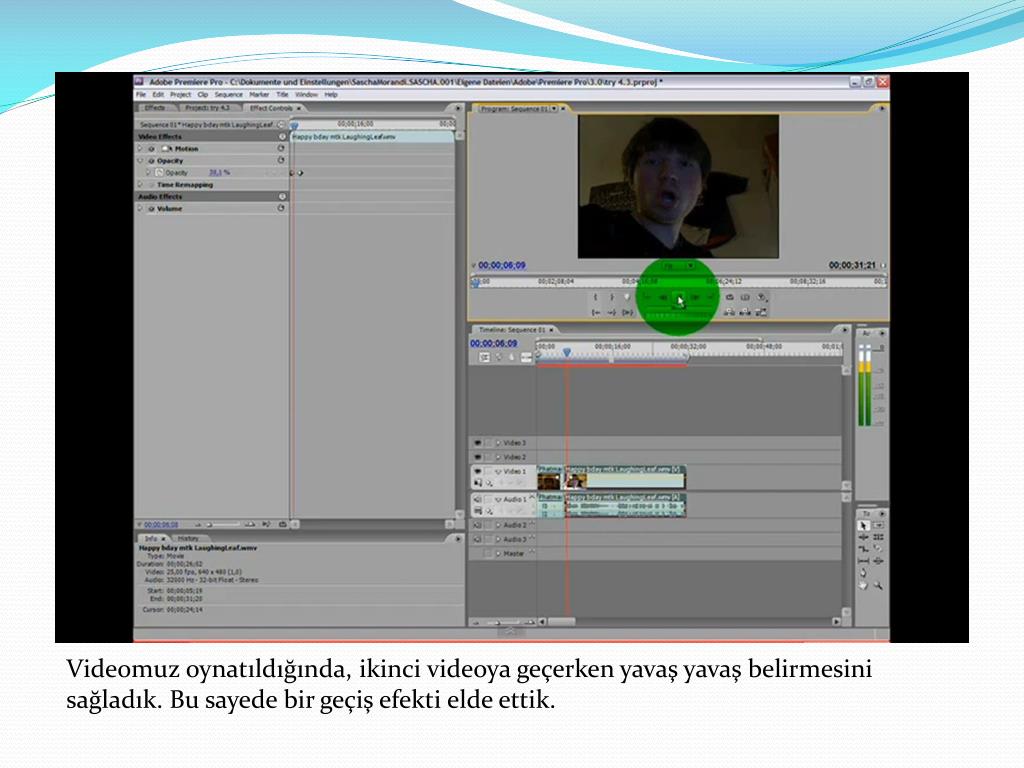
Task: Collapse the Opacity effect group
Action: click(x=140, y=161)
